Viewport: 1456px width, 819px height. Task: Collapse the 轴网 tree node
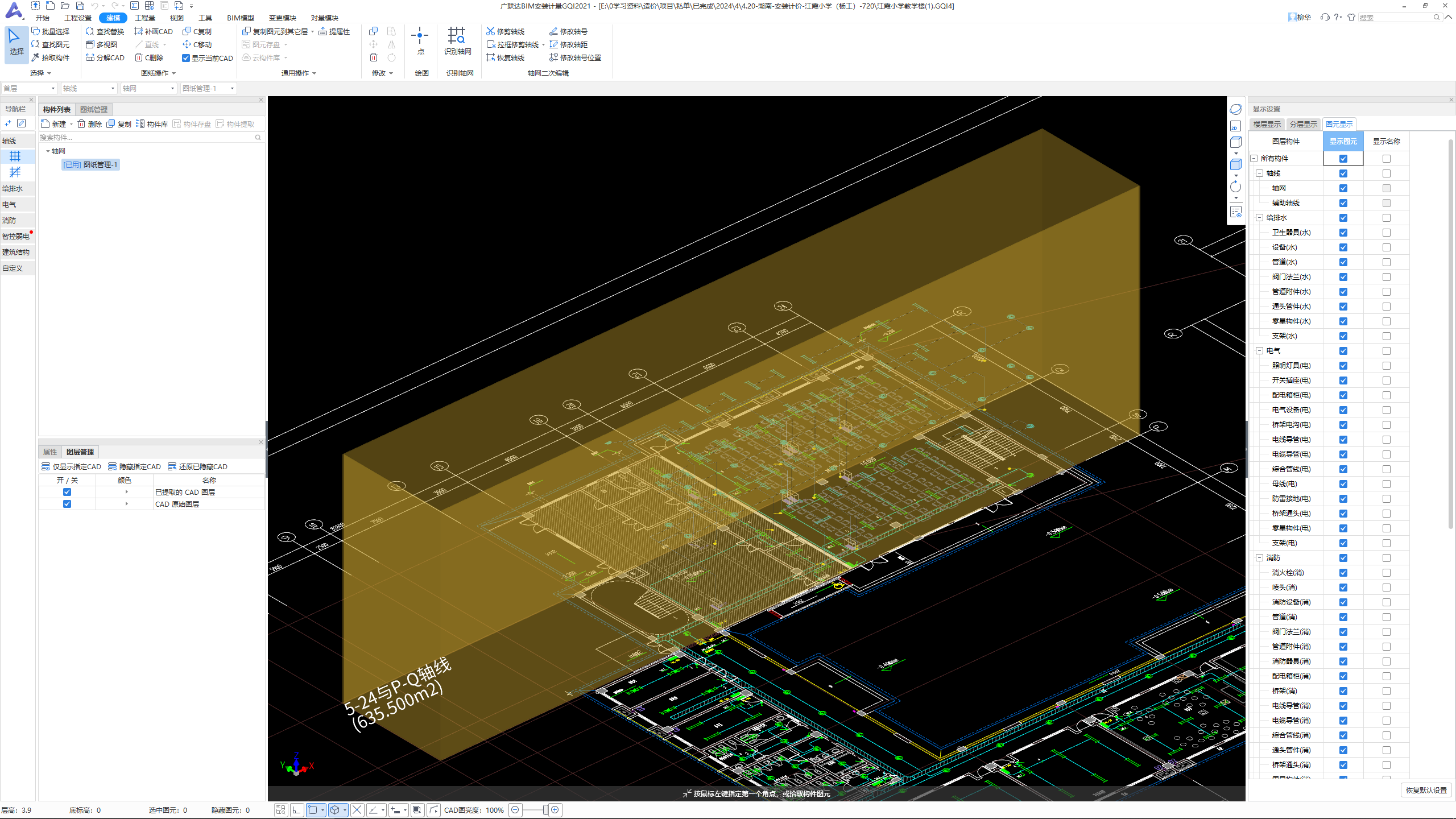pyautogui.click(x=48, y=151)
